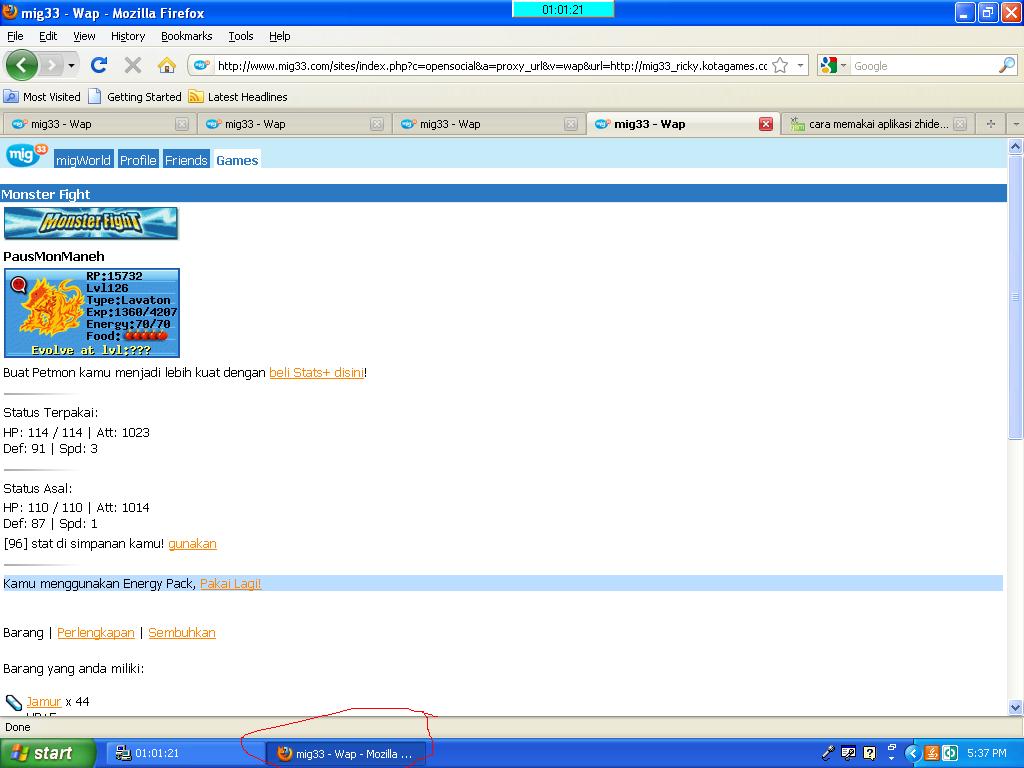The width and height of the screenshot is (1024, 768).
Task: Click the Monster Fight banner image
Action: (91, 223)
